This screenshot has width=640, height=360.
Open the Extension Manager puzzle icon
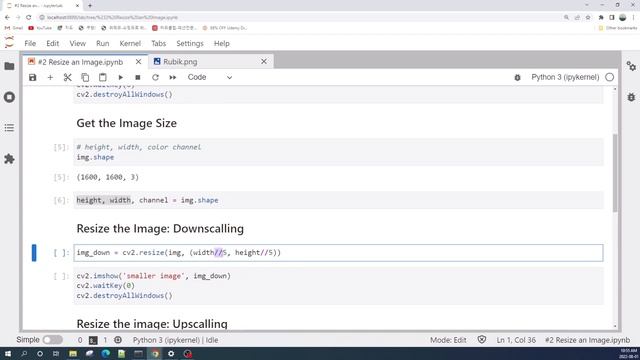point(9,159)
